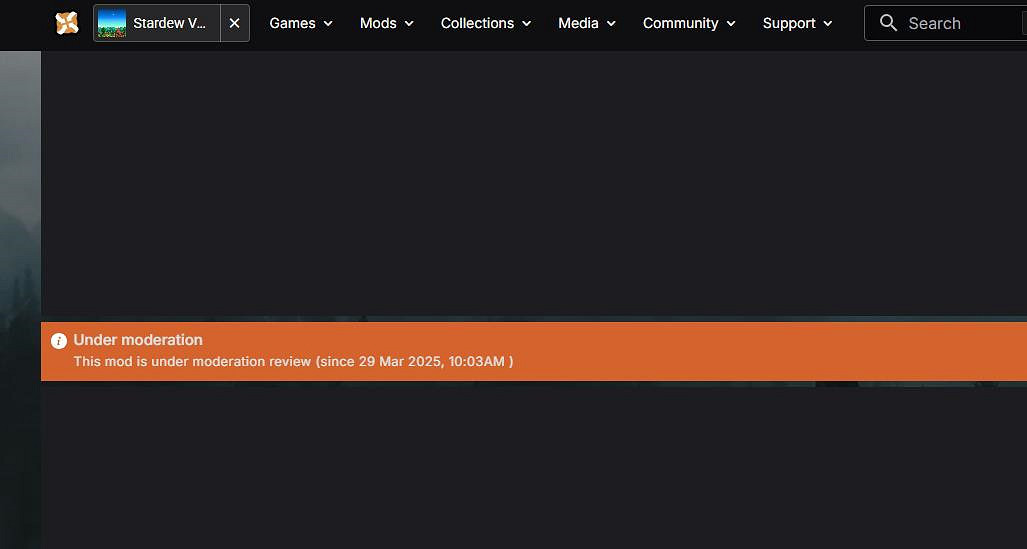1027x549 pixels.
Task: Open the Games menu
Action: tap(292, 23)
